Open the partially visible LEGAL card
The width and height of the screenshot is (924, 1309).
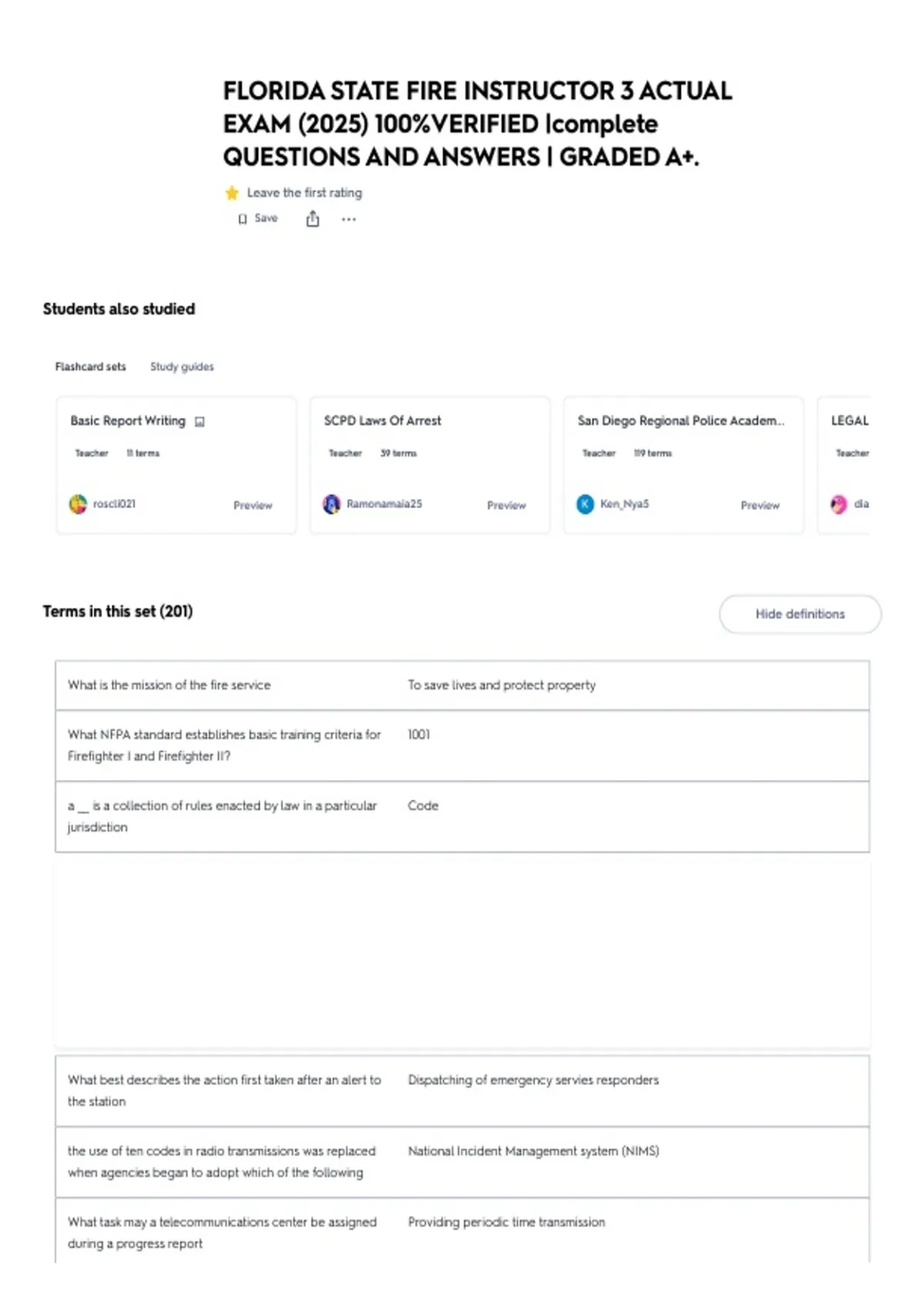[844, 465]
